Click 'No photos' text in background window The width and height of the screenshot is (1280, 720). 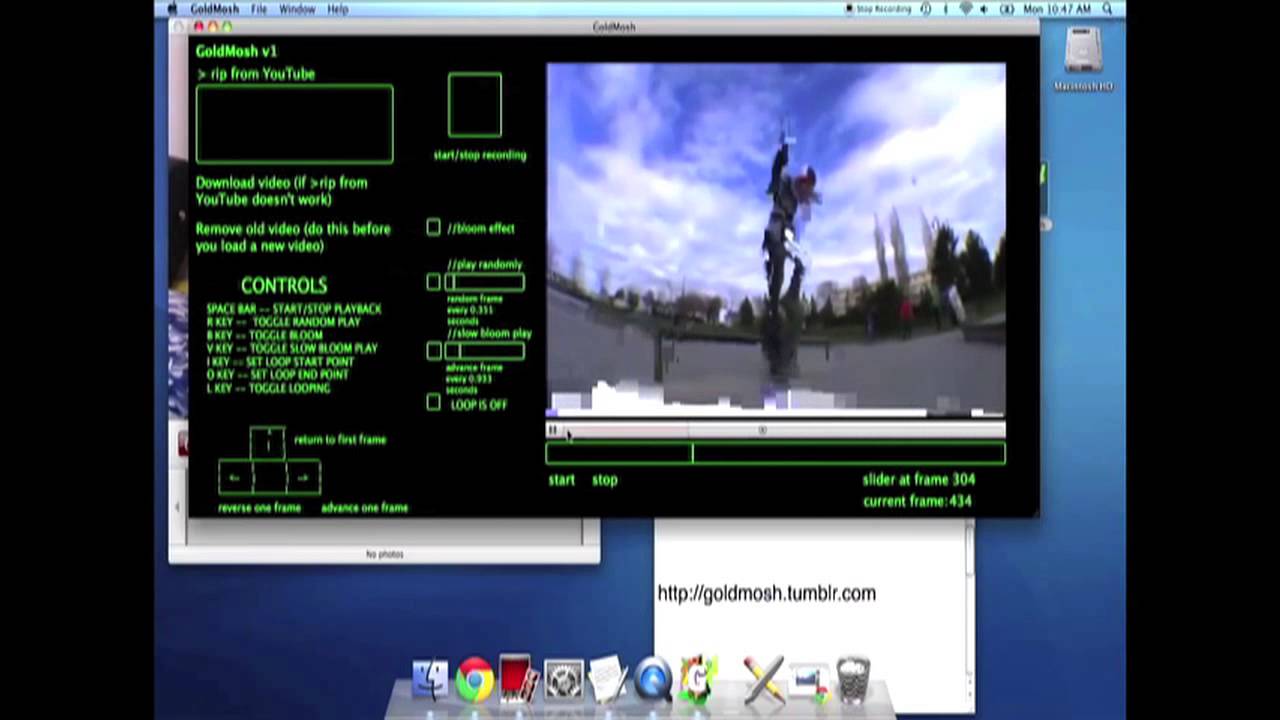pyautogui.click(x=385, y=554)
